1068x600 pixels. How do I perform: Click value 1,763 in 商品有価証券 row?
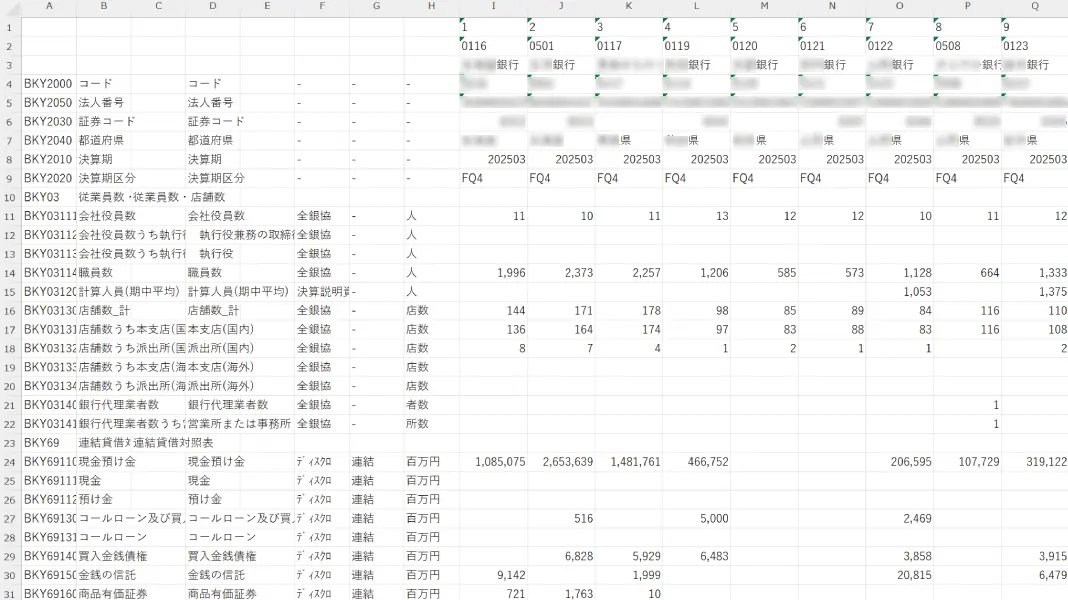(x=578, y=594)
